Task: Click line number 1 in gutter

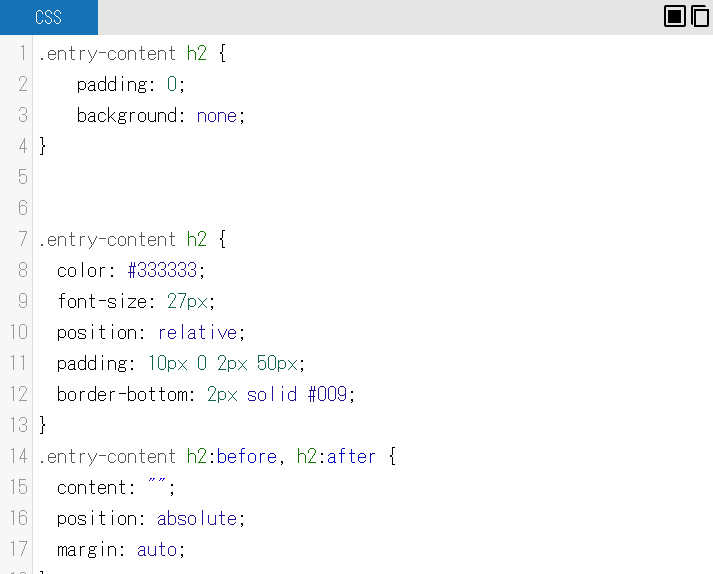Action: tap(22, 53)
